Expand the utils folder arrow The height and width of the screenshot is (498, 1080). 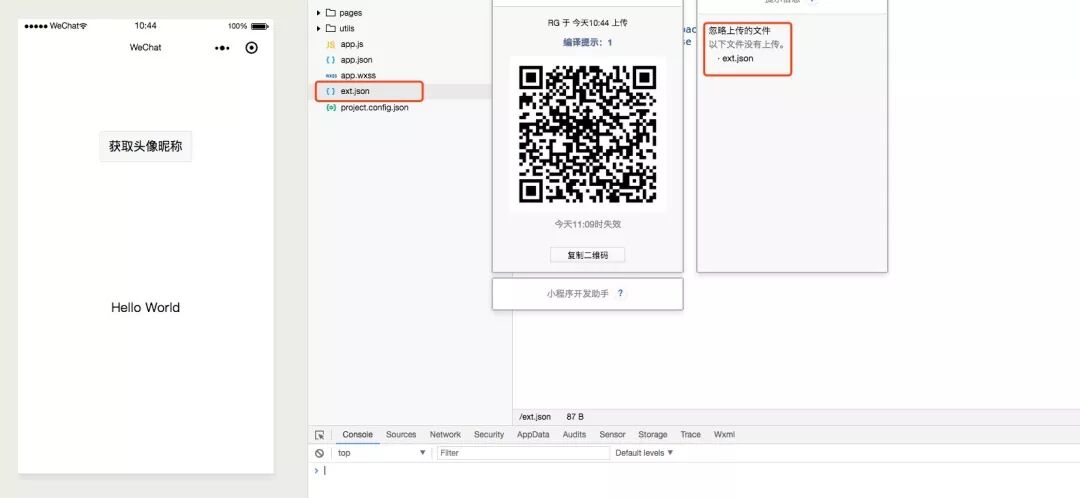tap(318, 28)
